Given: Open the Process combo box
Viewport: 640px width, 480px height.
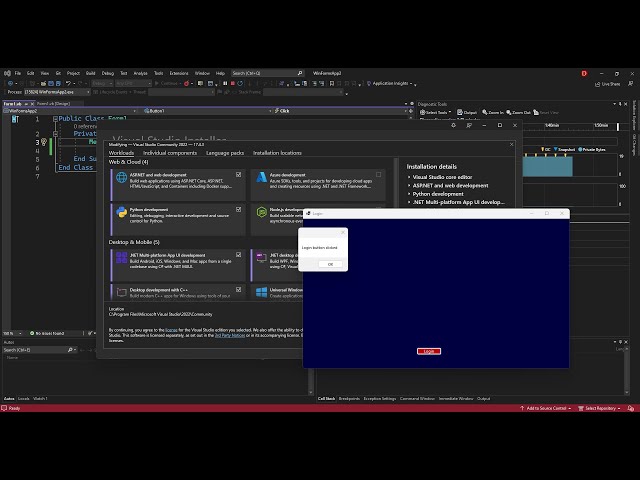Looking at the screenshot, I should pyautogui.click(x=57, y=92).
